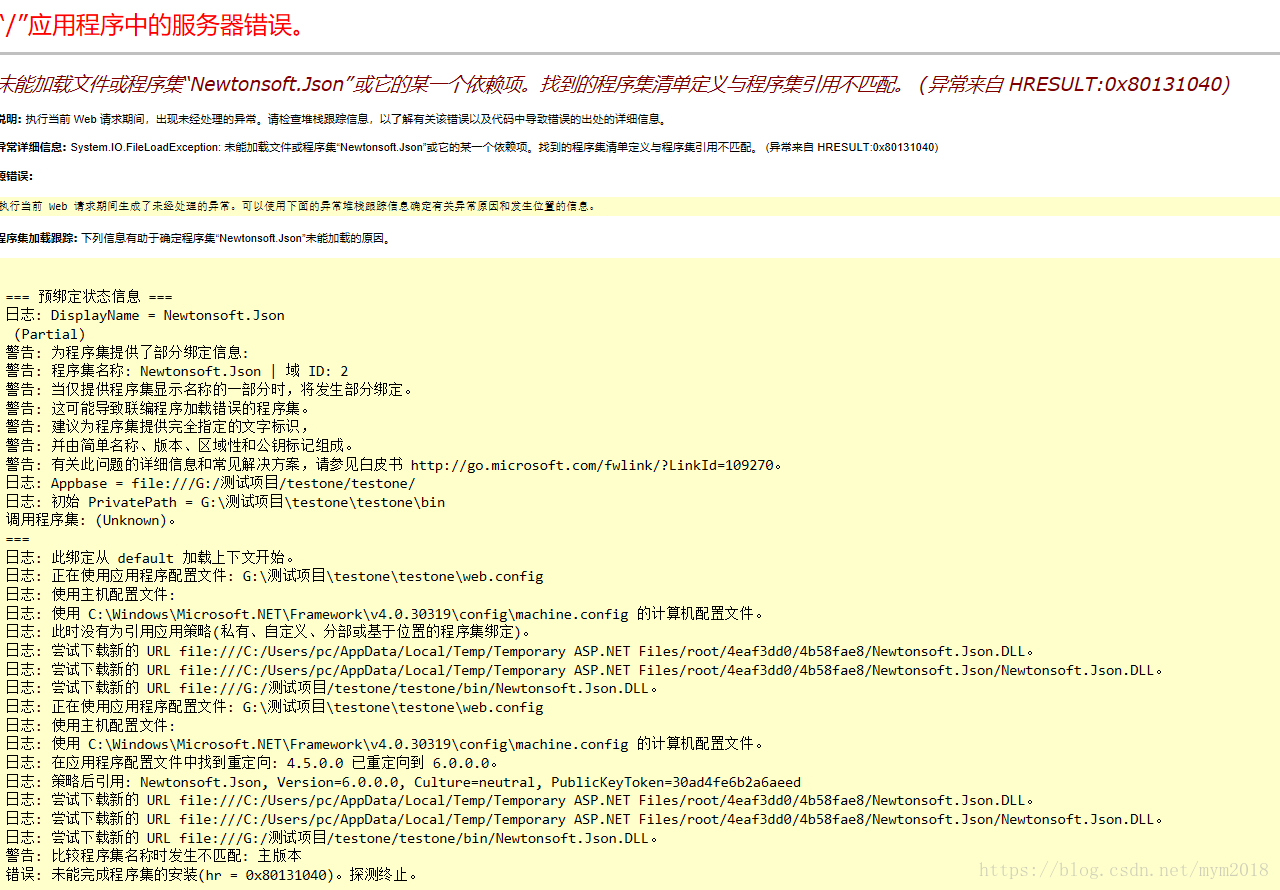Click the '初始 PrivatePath' log line
The width and height of the screenshot is (1280, 890).
pyautogui.click(x=225, y=502)
